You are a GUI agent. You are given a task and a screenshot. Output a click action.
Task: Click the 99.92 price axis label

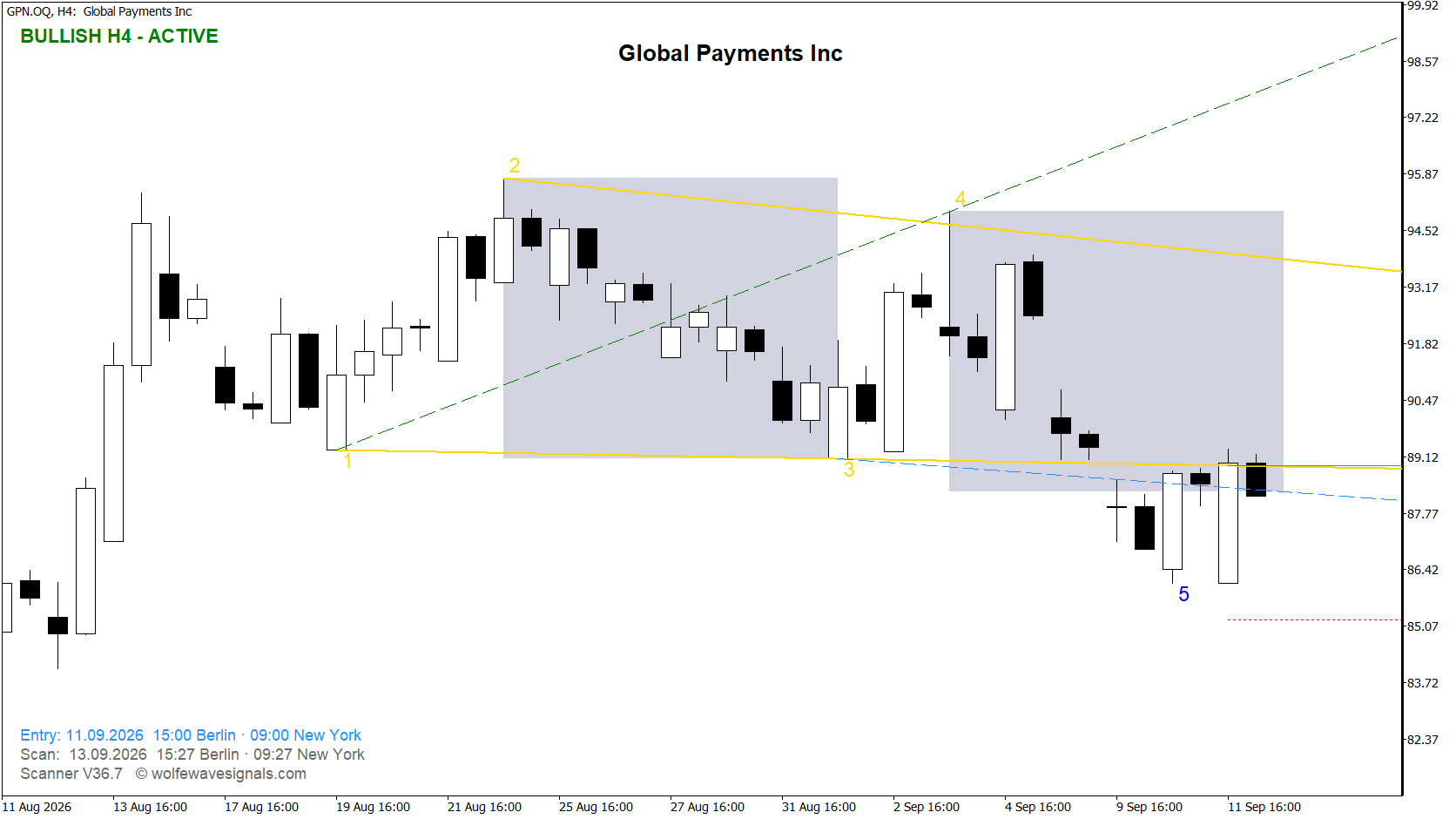(1422, 5)
